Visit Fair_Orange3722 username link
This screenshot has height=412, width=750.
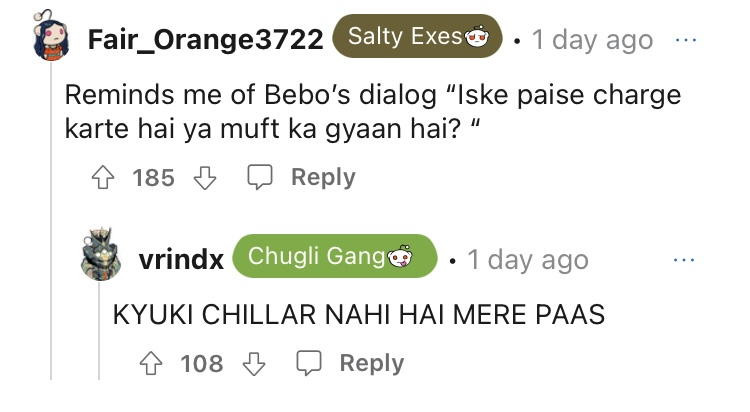pos(205,40)
